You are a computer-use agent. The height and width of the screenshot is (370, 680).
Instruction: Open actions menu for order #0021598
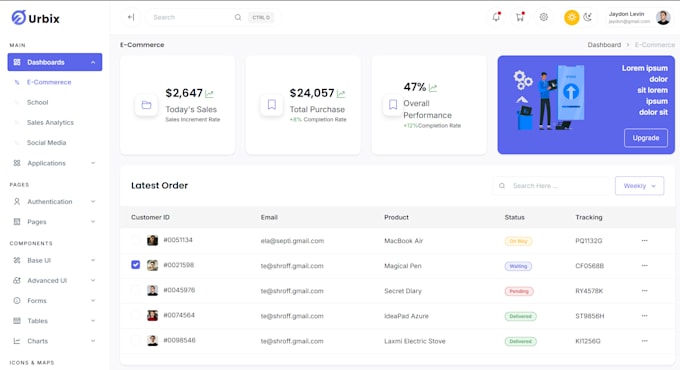point(644,265)
